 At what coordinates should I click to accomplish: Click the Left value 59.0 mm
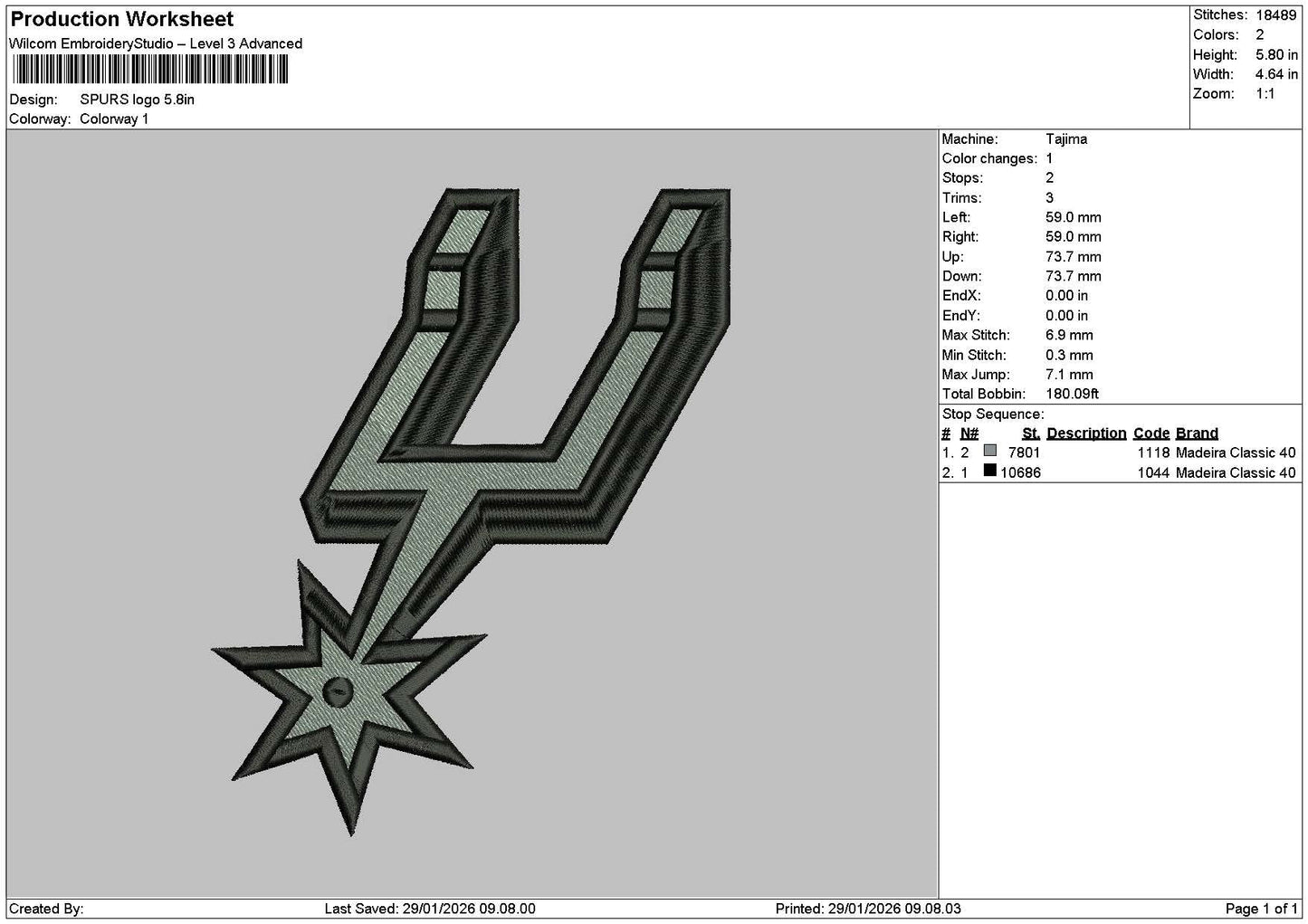click(x=1074, y=217)
